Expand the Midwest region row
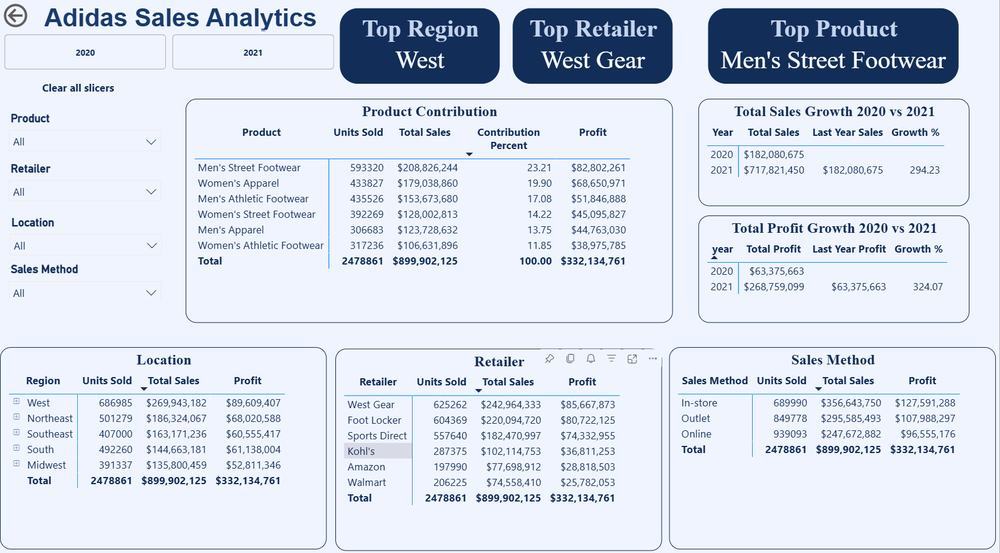This screenshot has height=553, width=1000. click(17, 464)
